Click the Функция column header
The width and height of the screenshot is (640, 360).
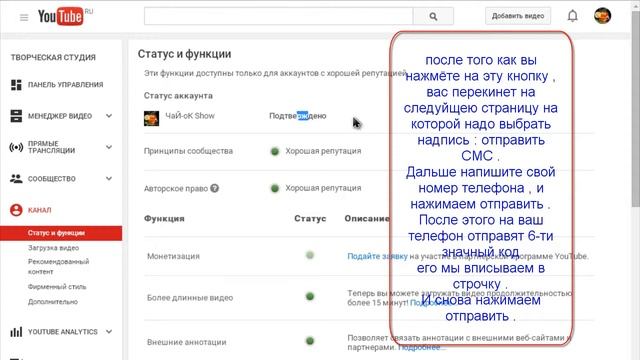tap(164, 219)
